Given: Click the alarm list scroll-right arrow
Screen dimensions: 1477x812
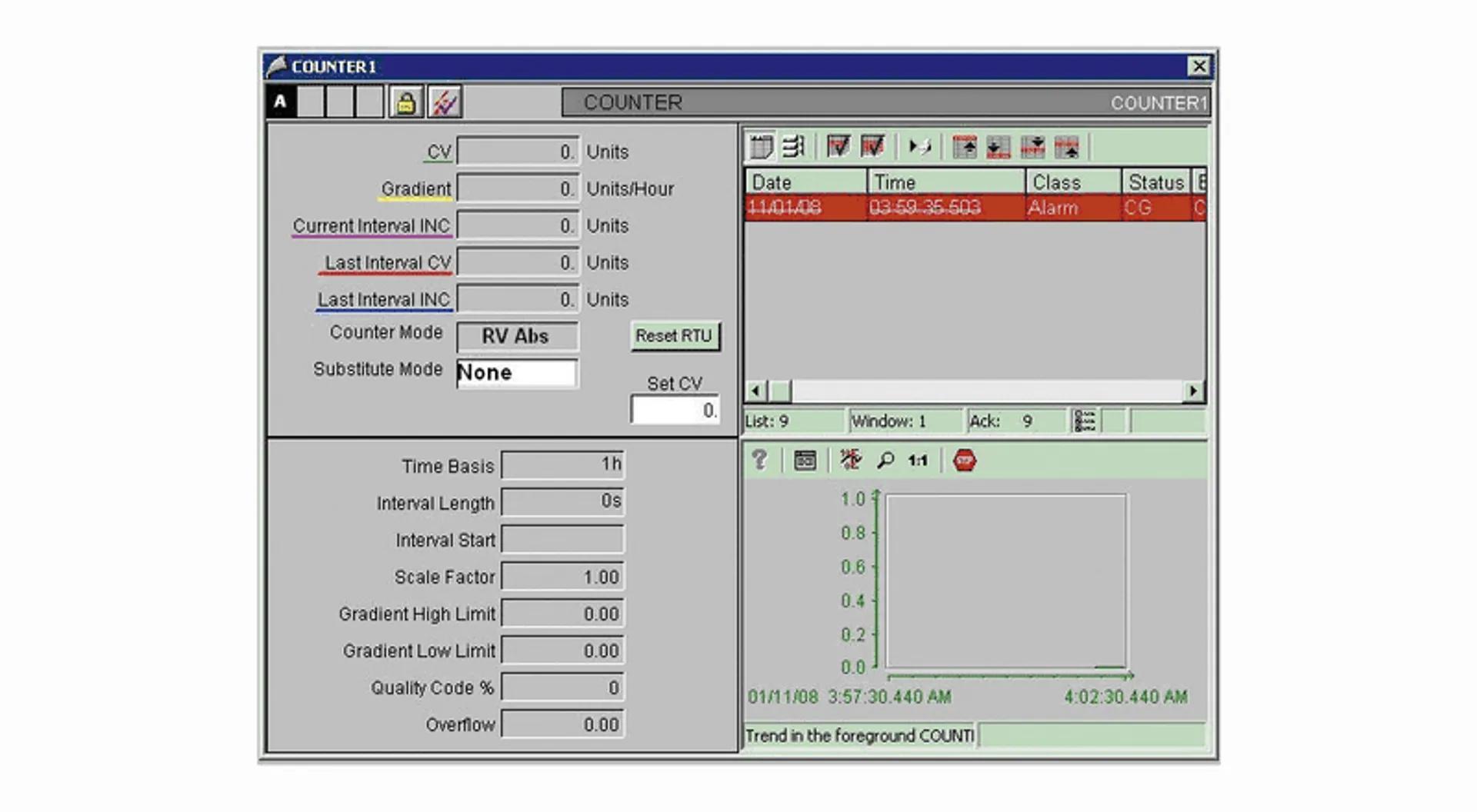Looking at the screenshot, I should pos(1193,391).
